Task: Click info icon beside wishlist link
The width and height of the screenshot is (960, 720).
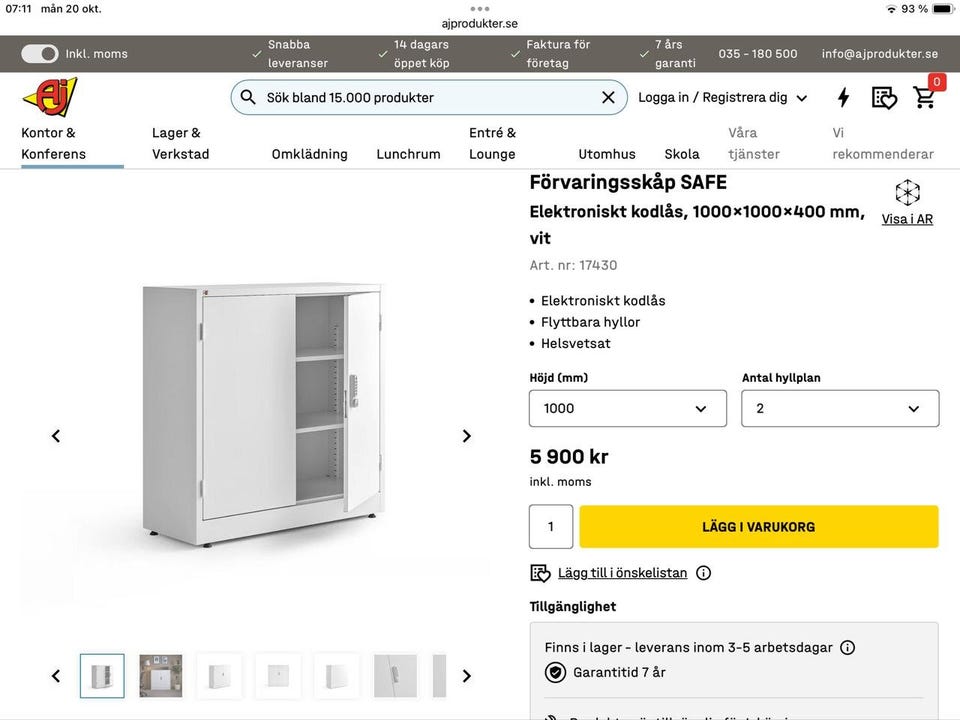Action: (x=703, y=573)
